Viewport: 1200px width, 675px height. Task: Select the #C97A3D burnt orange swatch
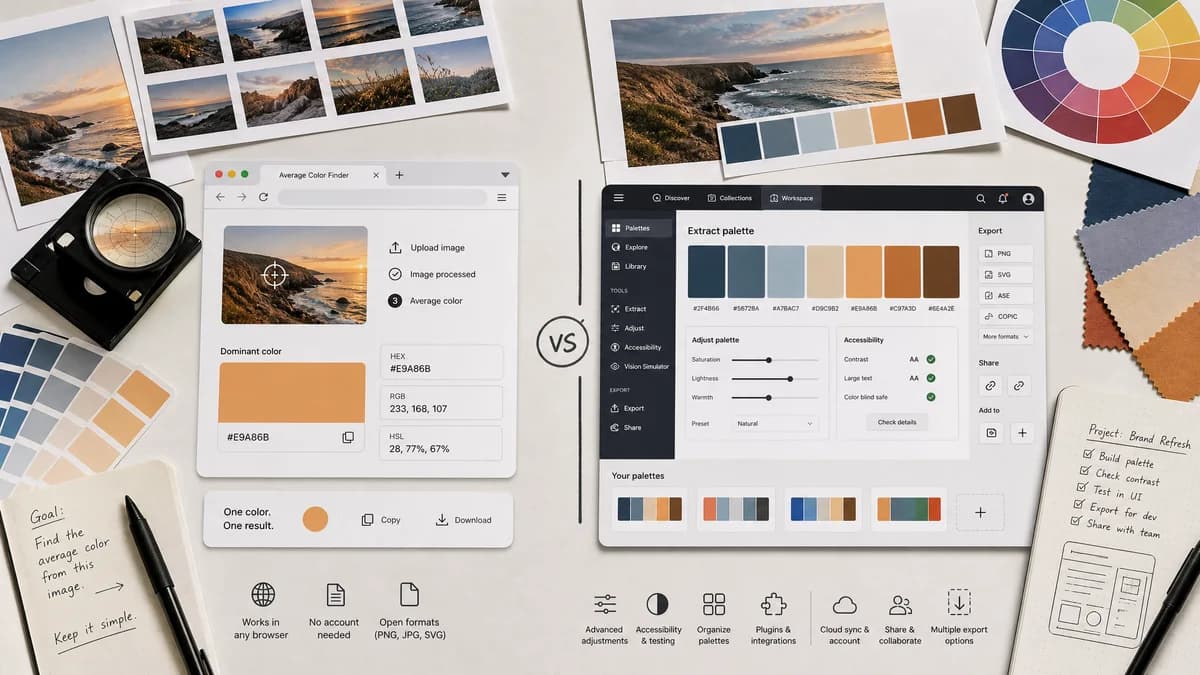pos(902,272)
